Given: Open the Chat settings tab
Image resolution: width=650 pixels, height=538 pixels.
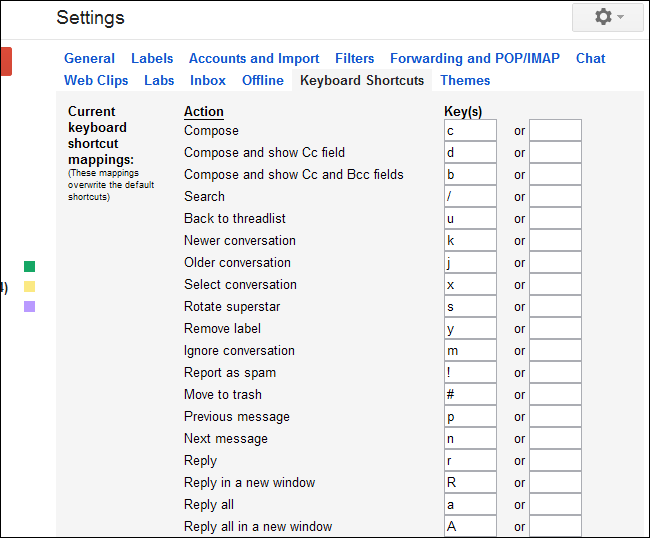Looking at the screenshot, I should (x=591, y=58).
